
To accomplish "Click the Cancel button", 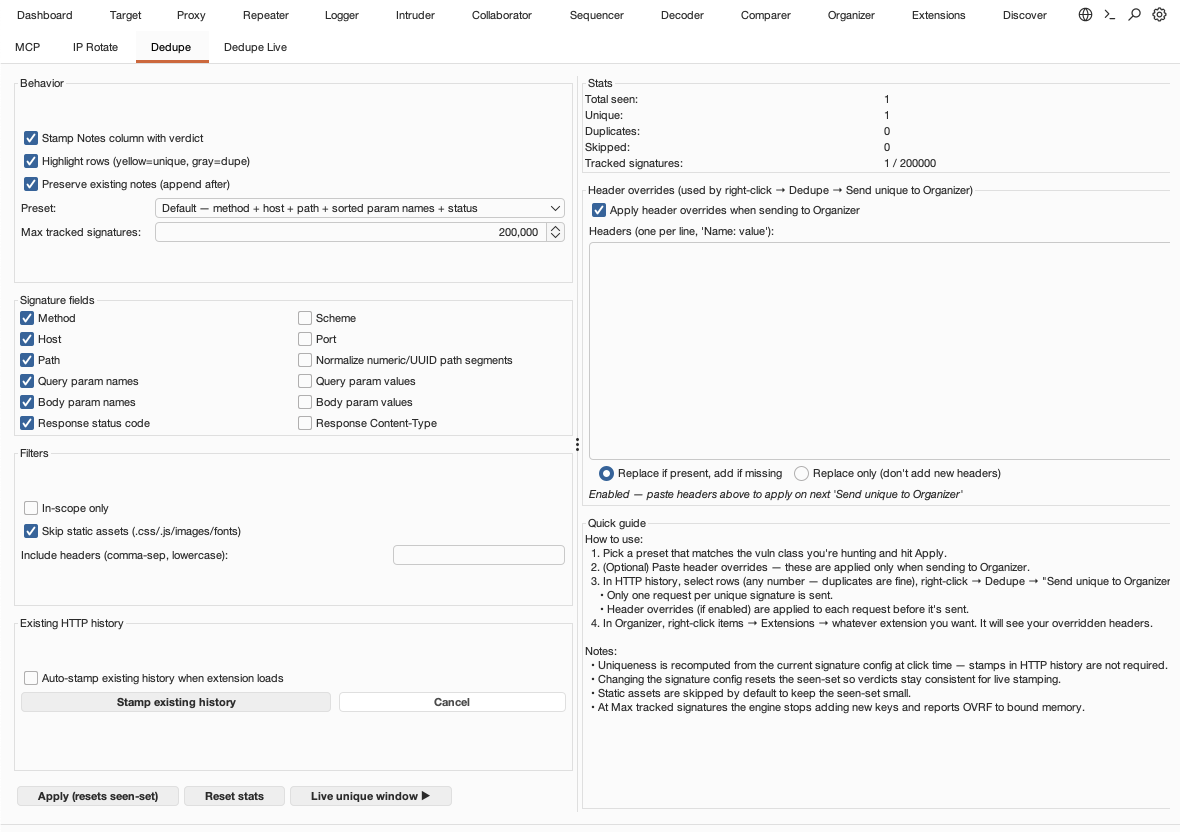I will coord(452,702).
